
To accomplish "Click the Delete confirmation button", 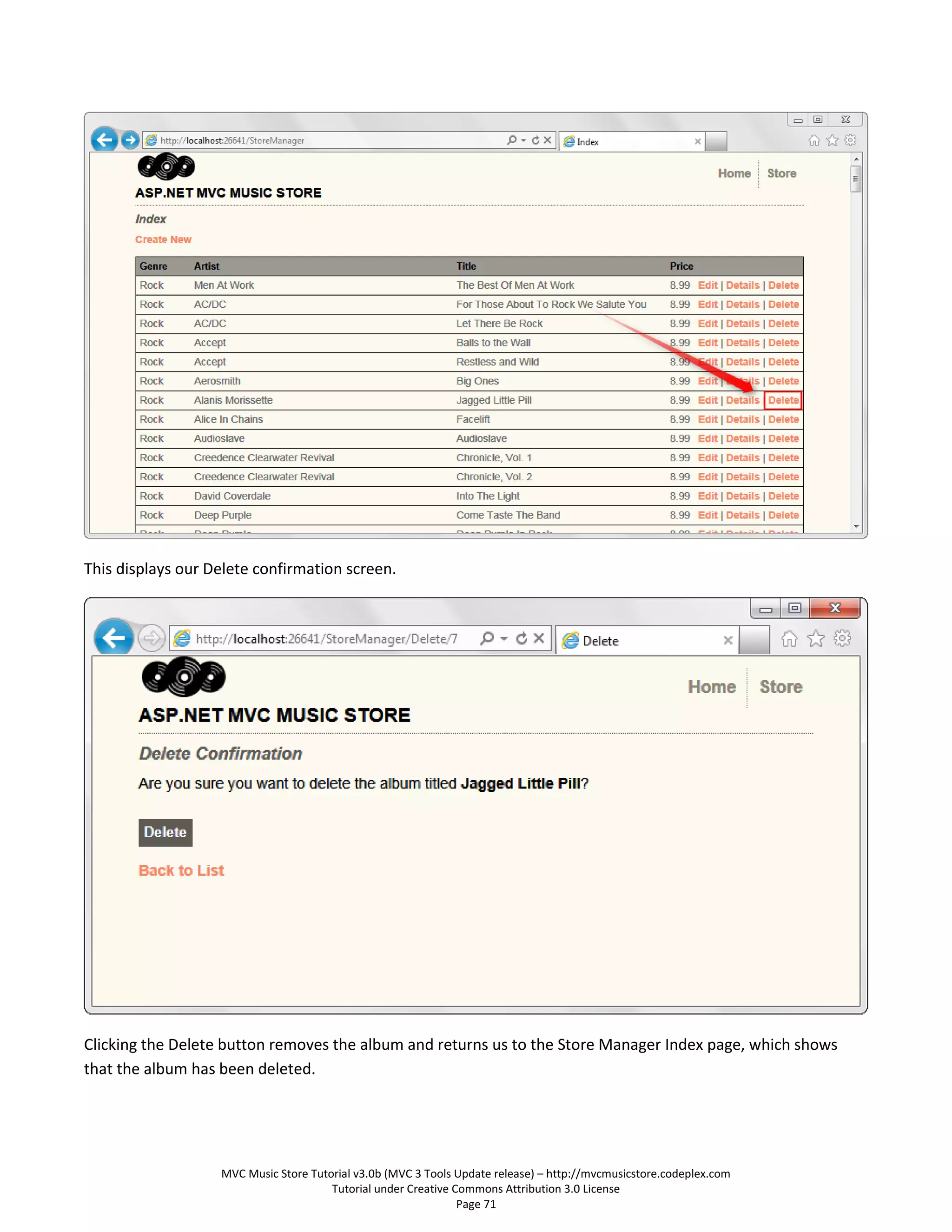I will pyautogui.click(x=165, y=832).
